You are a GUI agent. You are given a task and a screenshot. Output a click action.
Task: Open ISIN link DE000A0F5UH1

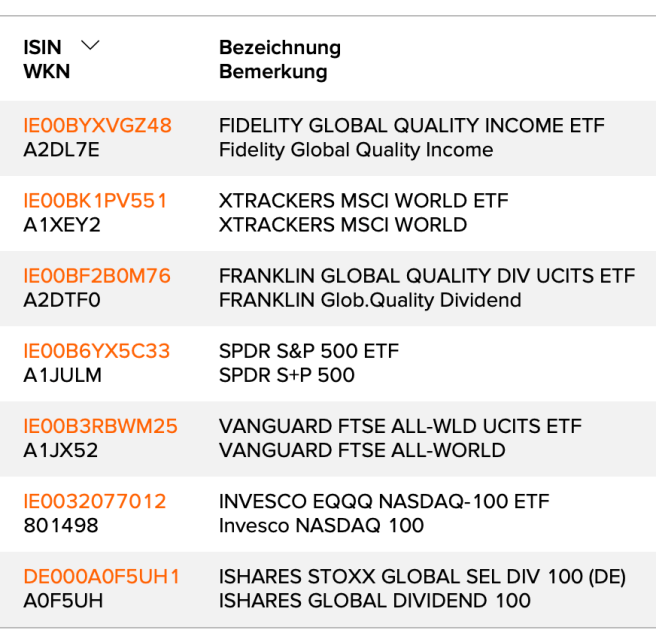point(101,577)
